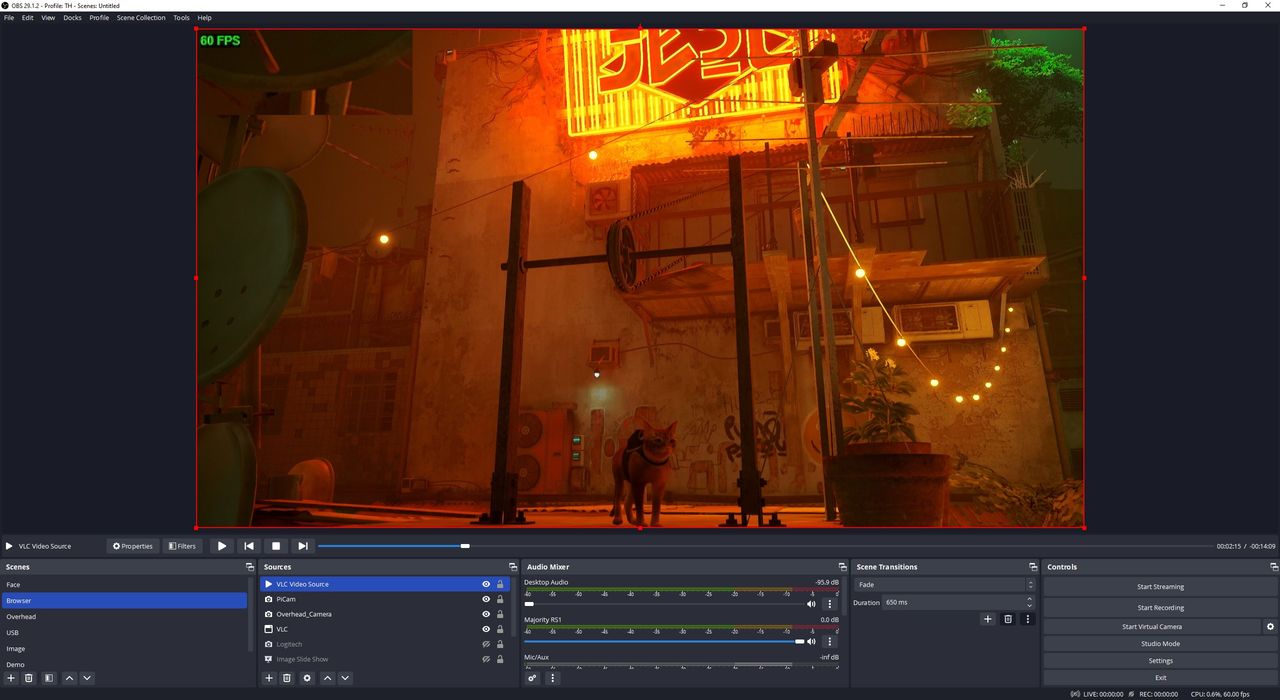Open source properties gear in Sources dock
This screenshot has width=1280, height=700.
point(307,678)
